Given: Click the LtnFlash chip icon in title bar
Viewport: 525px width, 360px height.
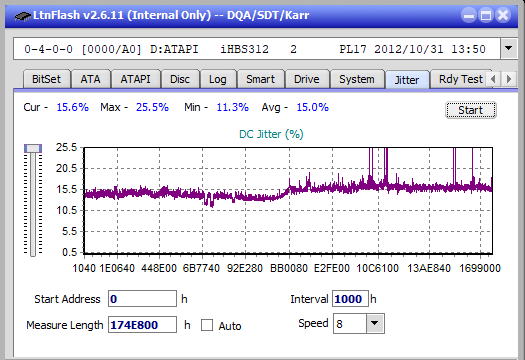Looking at the screenshot, I should click(23, 15).
